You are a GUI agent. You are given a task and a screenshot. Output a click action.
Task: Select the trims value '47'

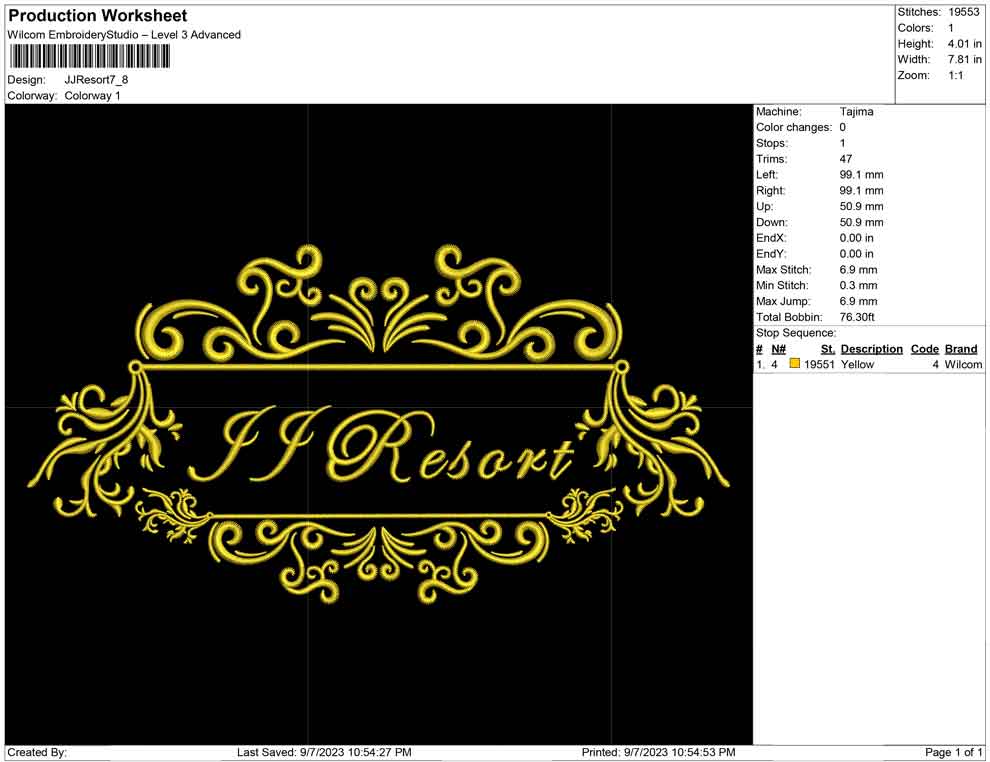(845, 159)
